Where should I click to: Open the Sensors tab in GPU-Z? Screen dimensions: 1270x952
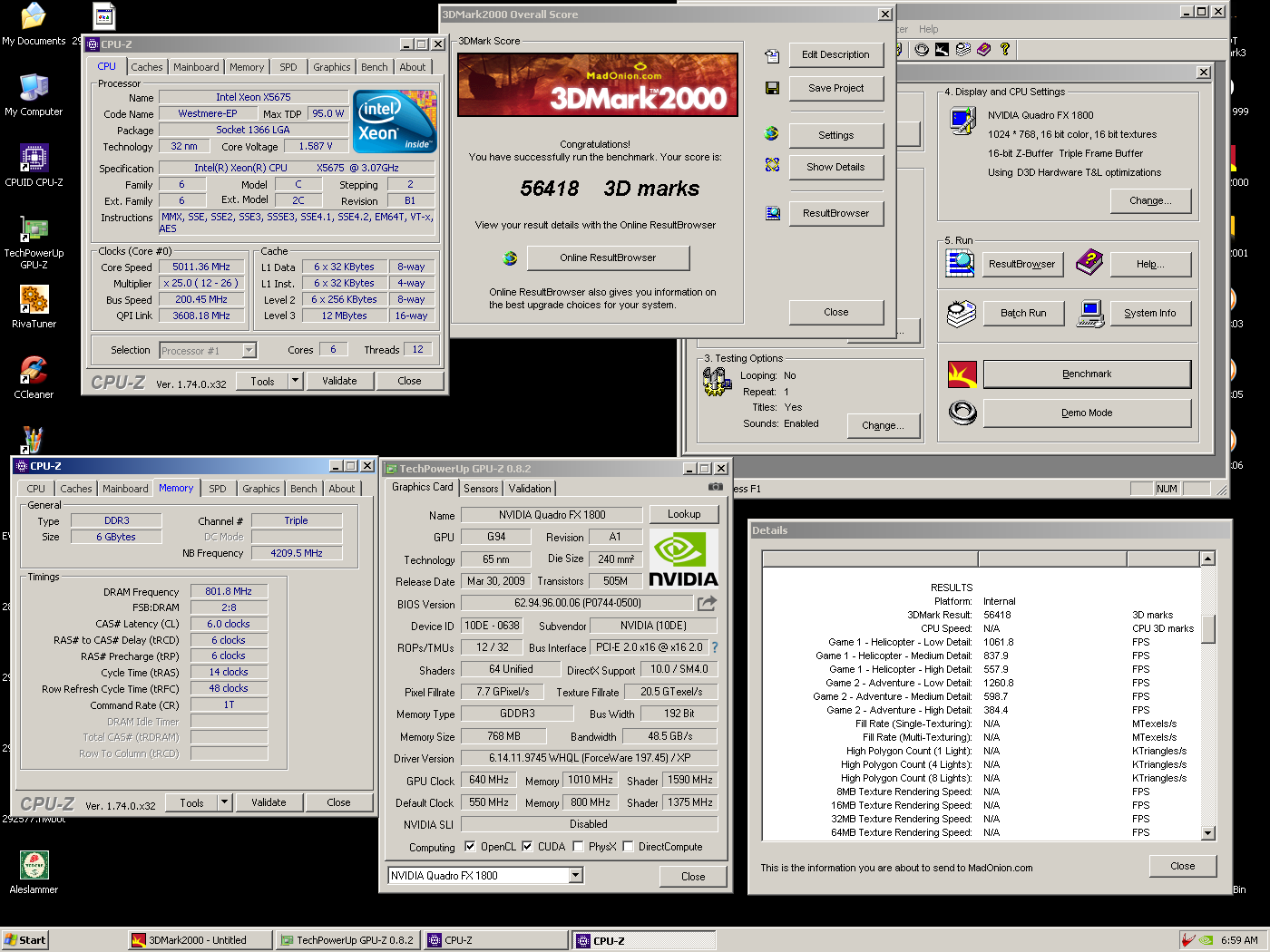pos(481,489)
